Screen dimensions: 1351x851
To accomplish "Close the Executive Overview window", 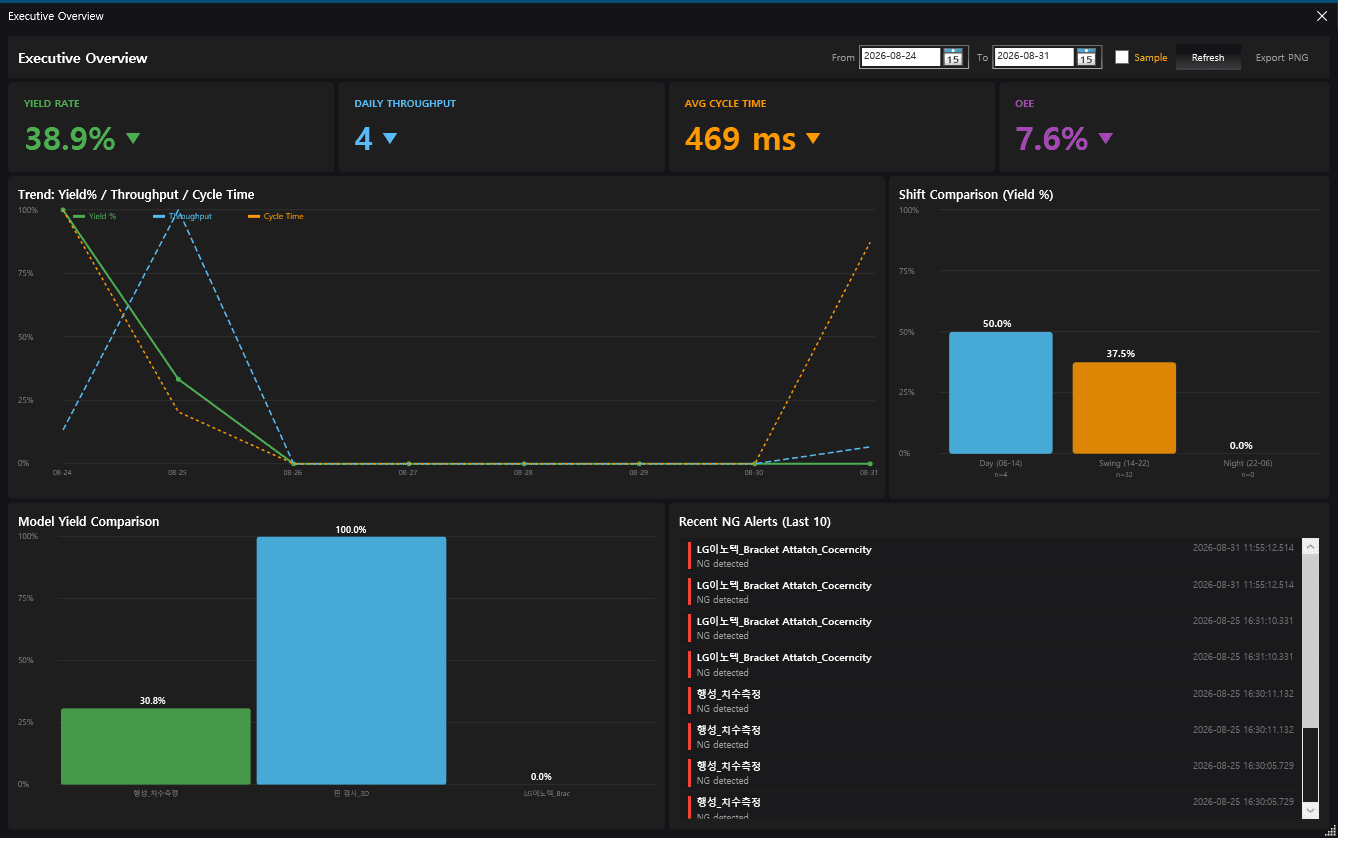I will coord(1322,16).
